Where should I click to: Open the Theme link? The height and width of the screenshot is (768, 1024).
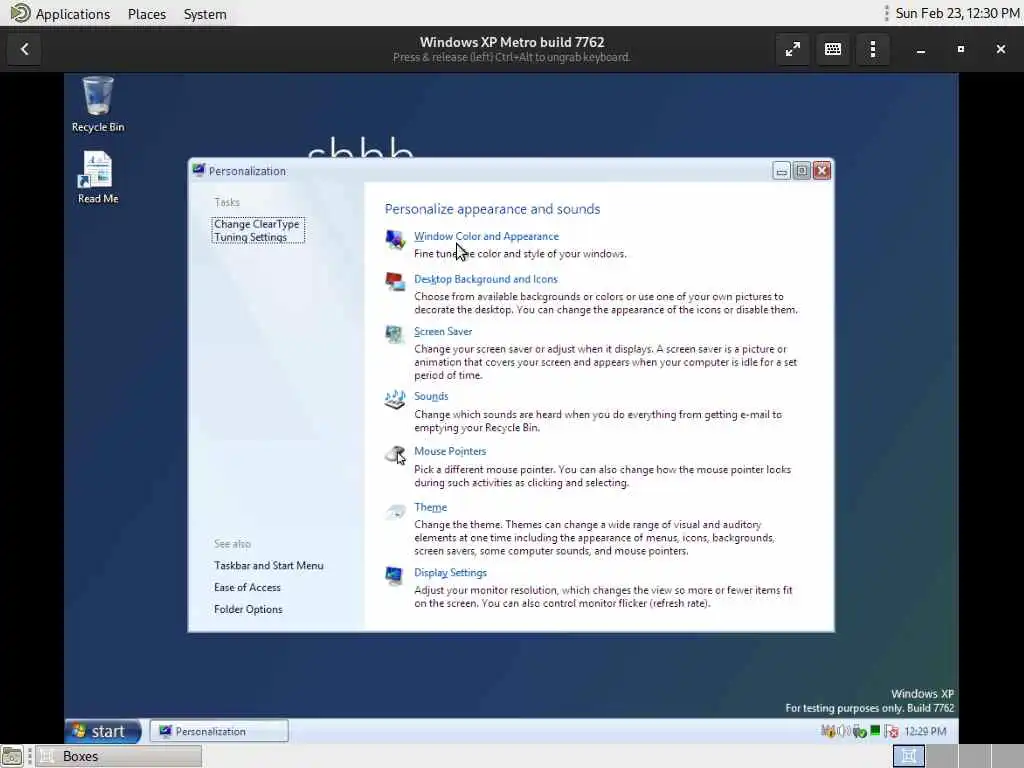point(430,507)
